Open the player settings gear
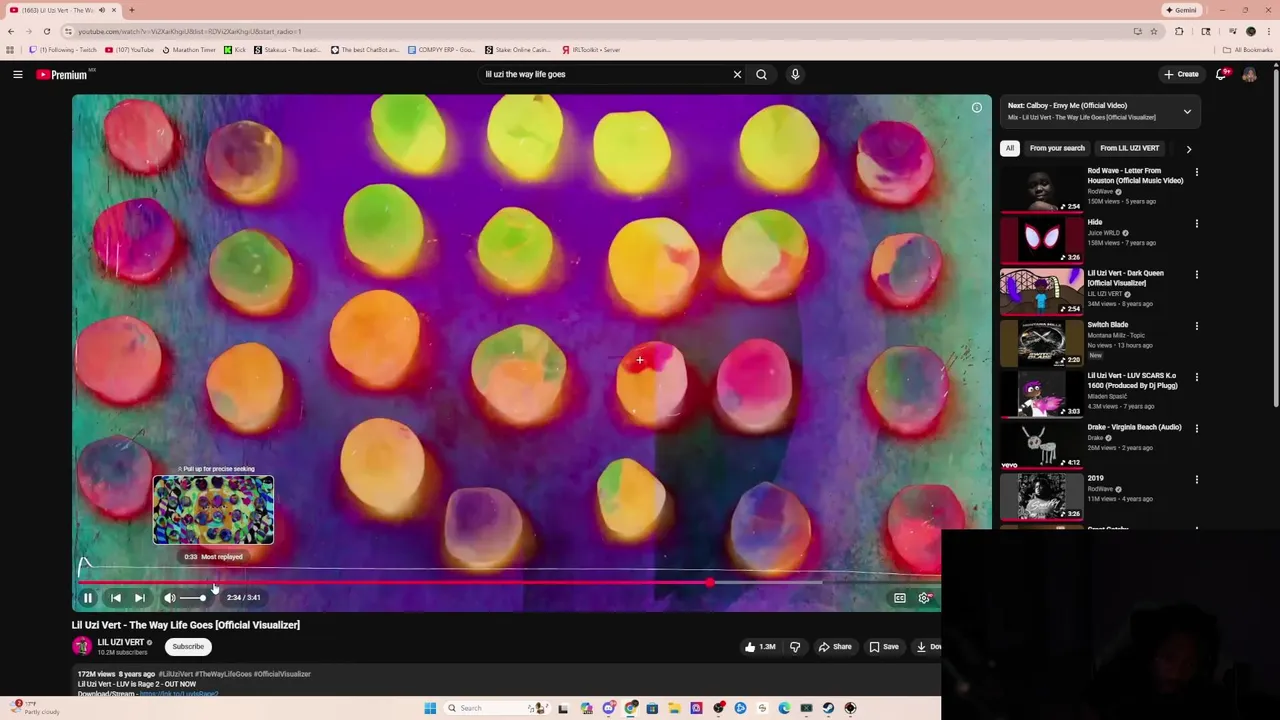Screen dimensions: 1280x720 point(924,598)
